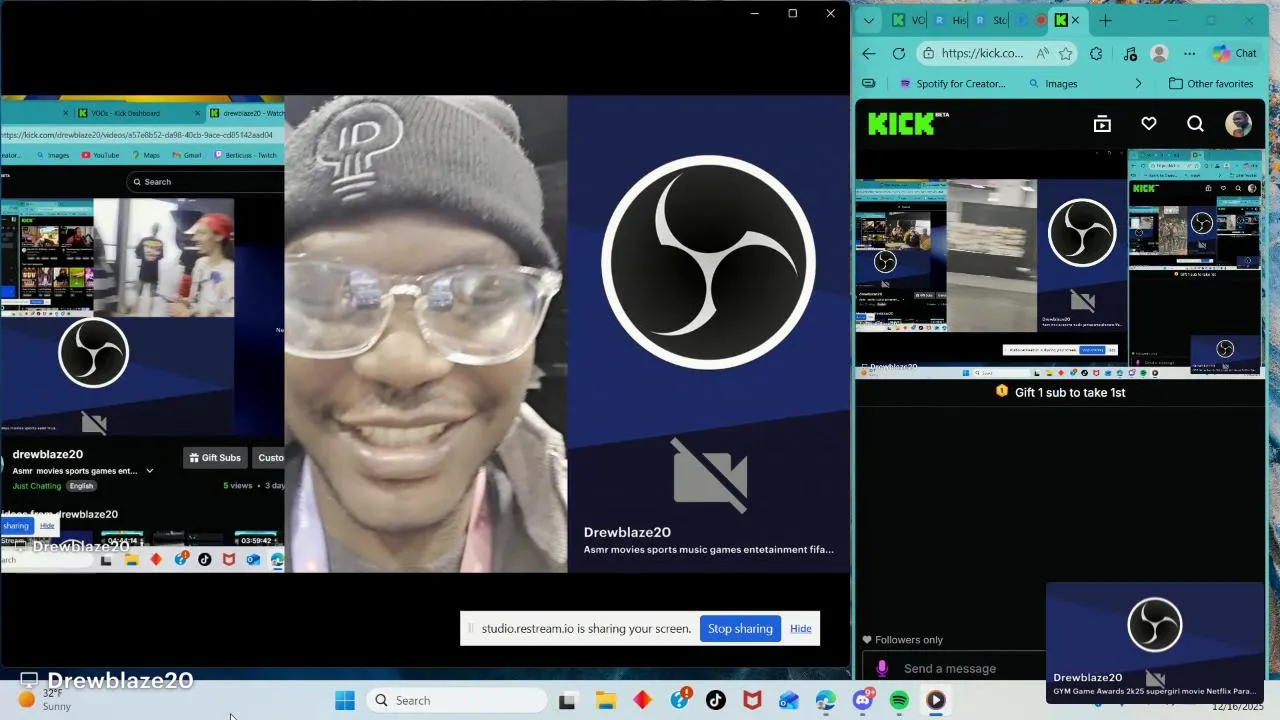
Task: Refresh the Kick page in Edge
Action: tap(898, 54)
